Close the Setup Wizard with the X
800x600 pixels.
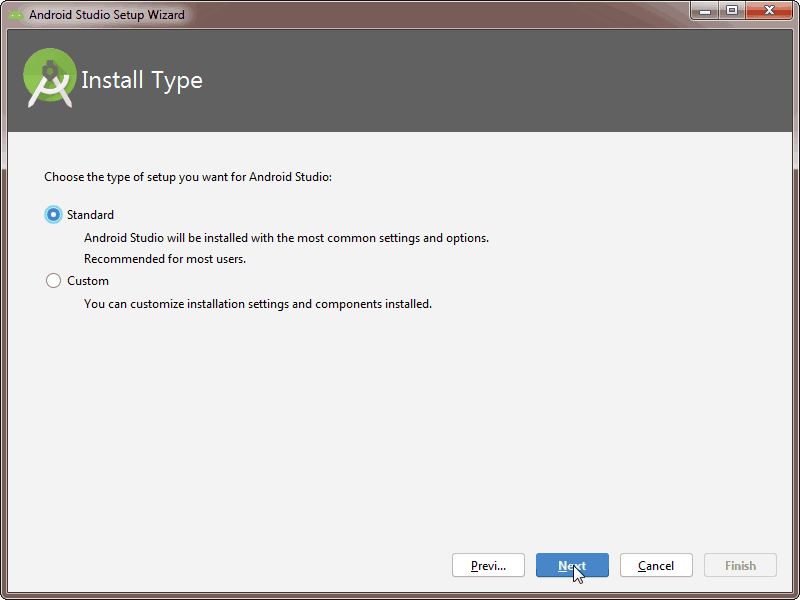click(769, 11)
